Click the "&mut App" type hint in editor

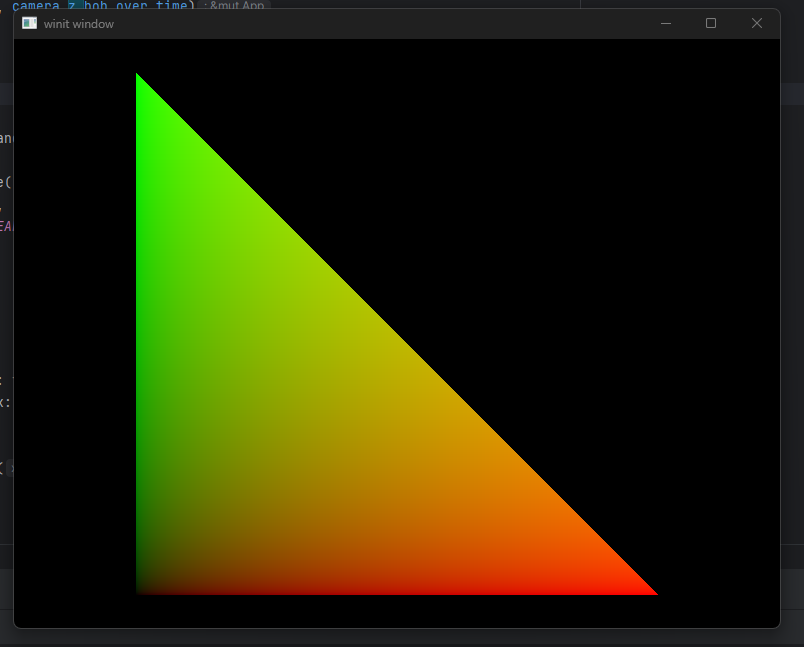point(234,6)
